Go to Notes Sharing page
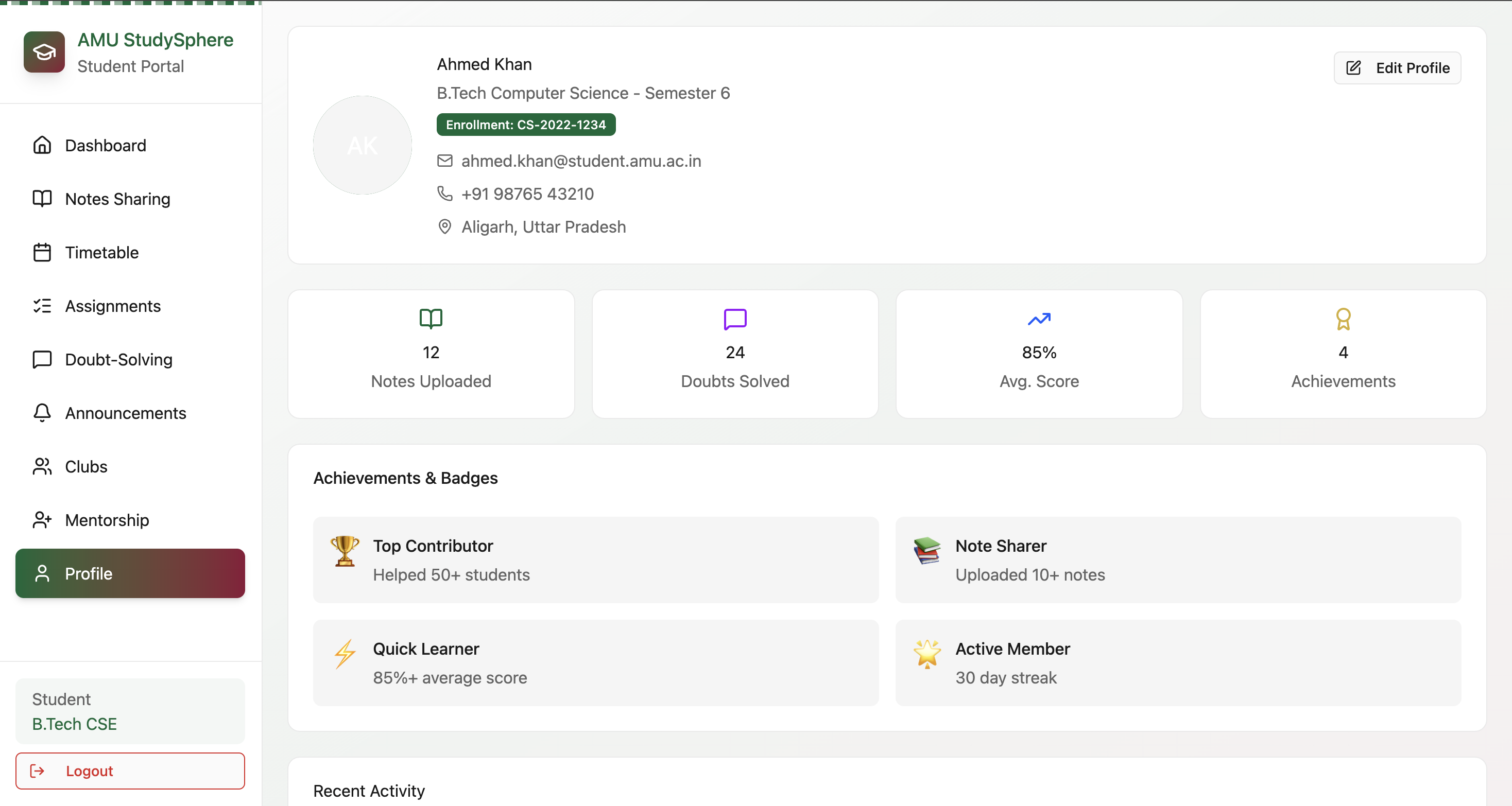Viewport: 1512px width, 806px height. pos(117,199)
